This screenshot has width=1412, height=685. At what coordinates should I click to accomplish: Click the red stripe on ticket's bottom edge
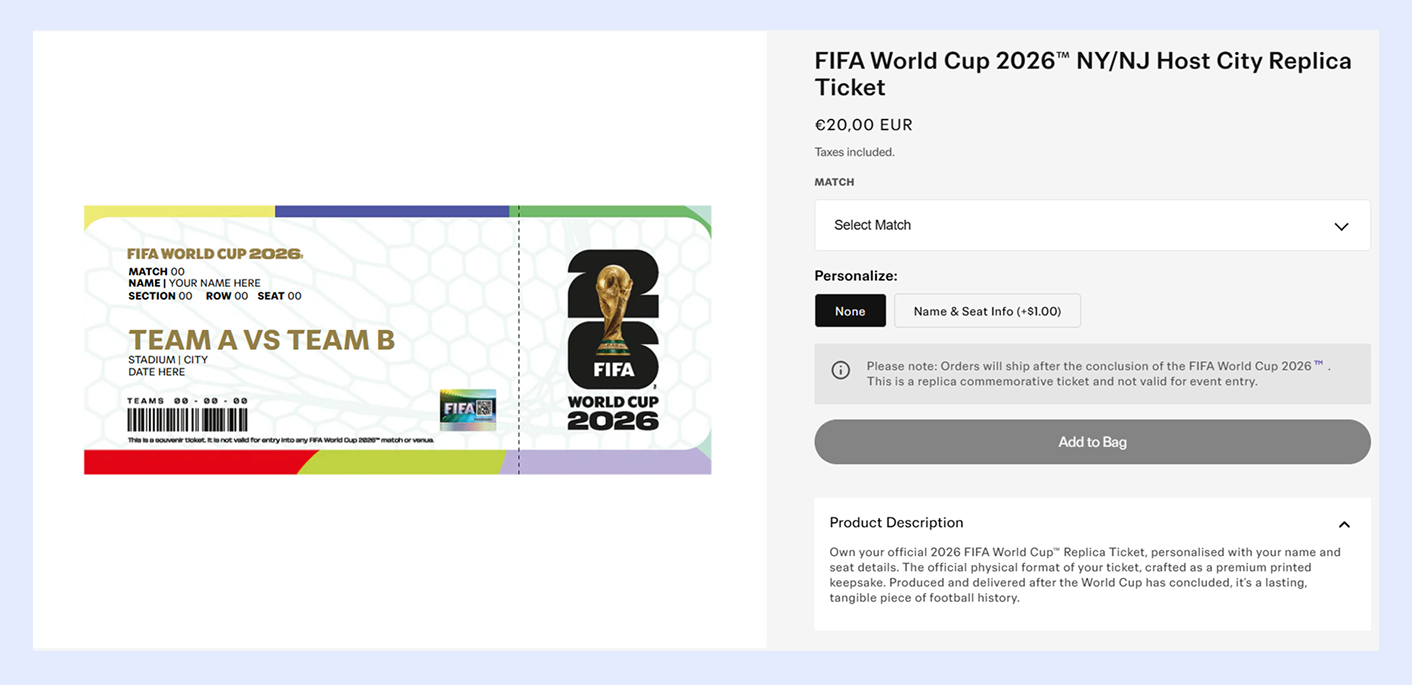(190, 462)
